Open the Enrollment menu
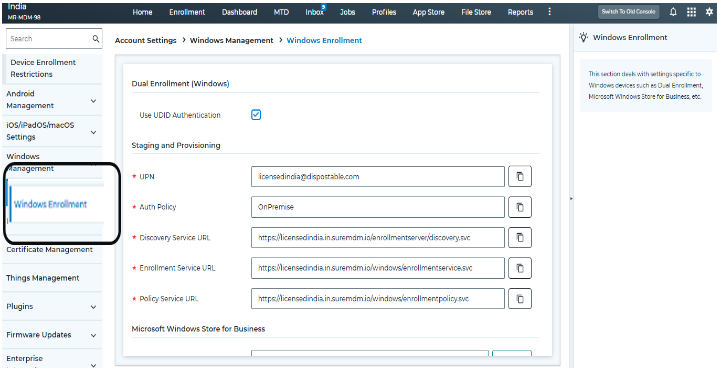 187,12
